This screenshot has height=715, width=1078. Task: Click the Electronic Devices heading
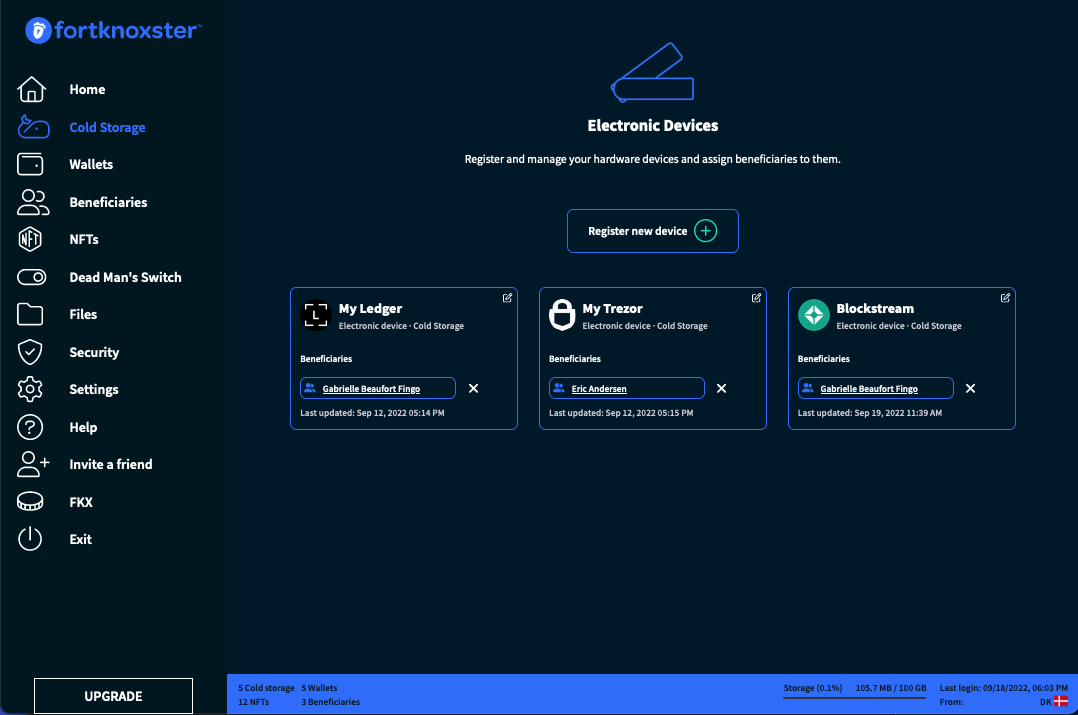pyautogui.click(x=652, y=126)
